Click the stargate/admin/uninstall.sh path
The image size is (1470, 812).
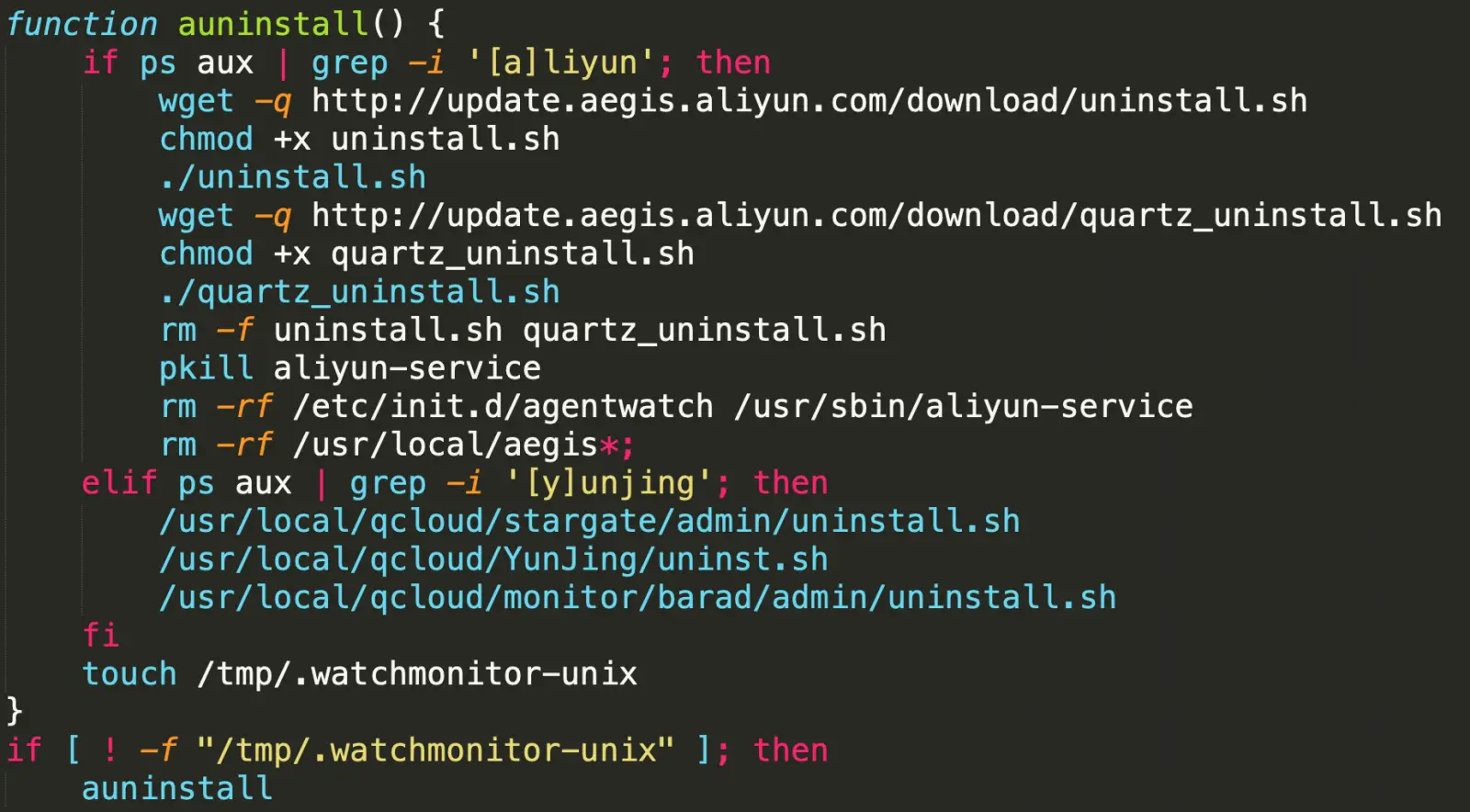(589, 522)
